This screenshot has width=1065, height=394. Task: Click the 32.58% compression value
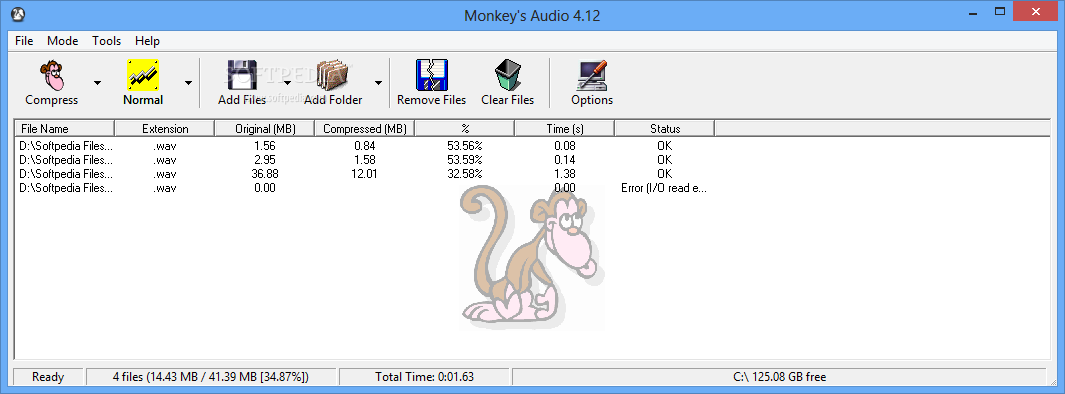[x=465, y=174]
